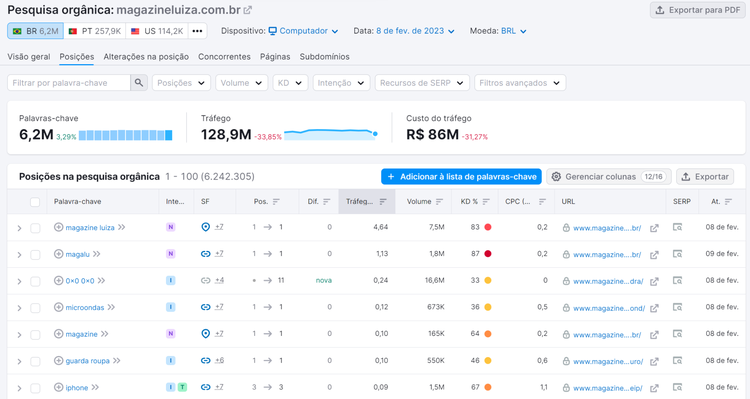750x399 pixels.
Task: Select the PT 257,9K database
Action: 95,31
